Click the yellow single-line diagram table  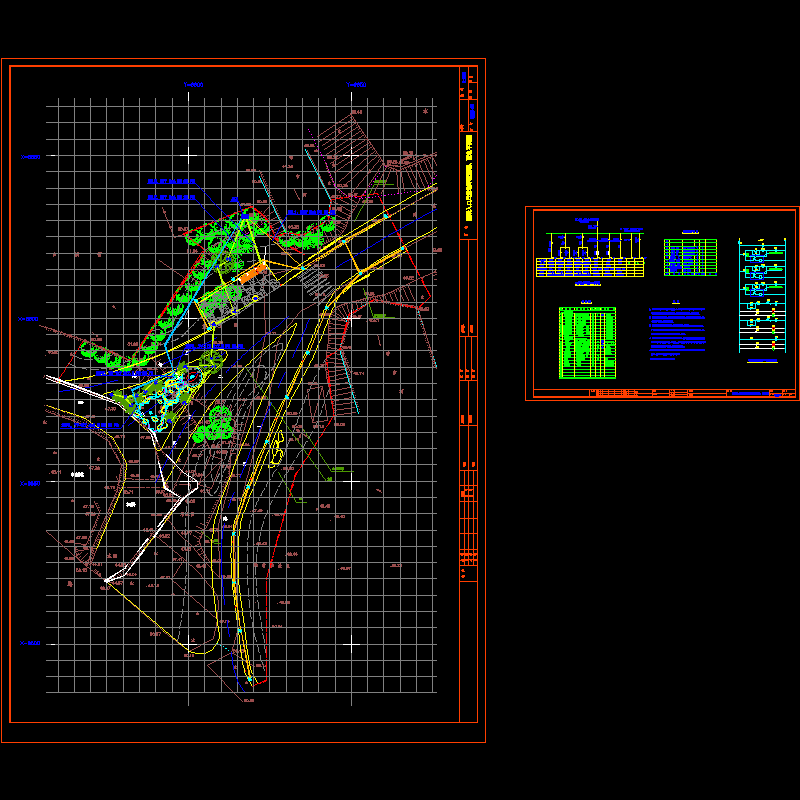coord(590,267)
